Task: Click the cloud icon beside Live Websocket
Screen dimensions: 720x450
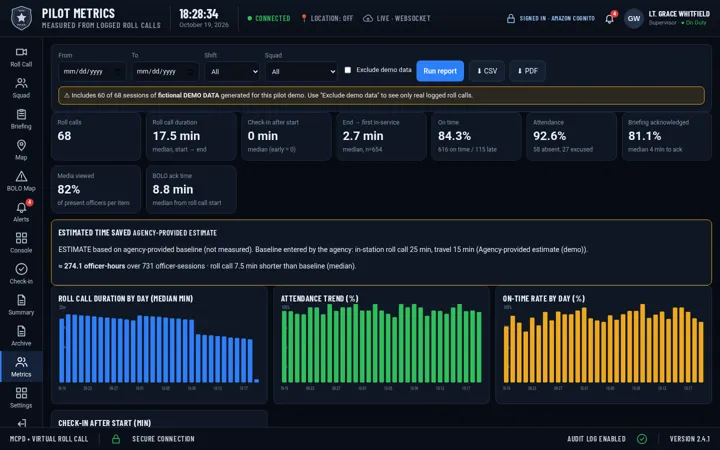Action: point(368,18)
